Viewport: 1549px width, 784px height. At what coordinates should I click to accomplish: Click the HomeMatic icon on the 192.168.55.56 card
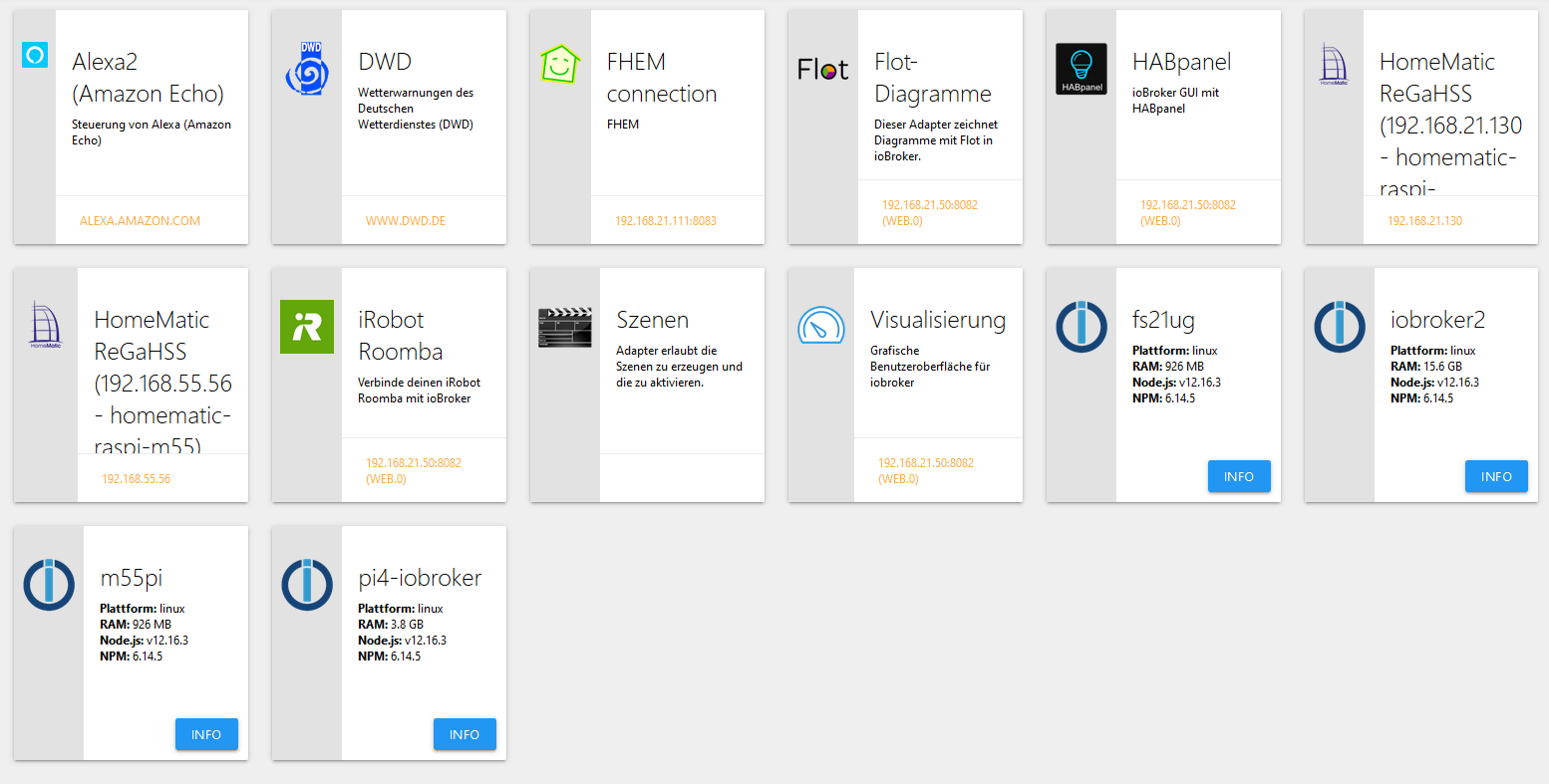tap(46, 325)
